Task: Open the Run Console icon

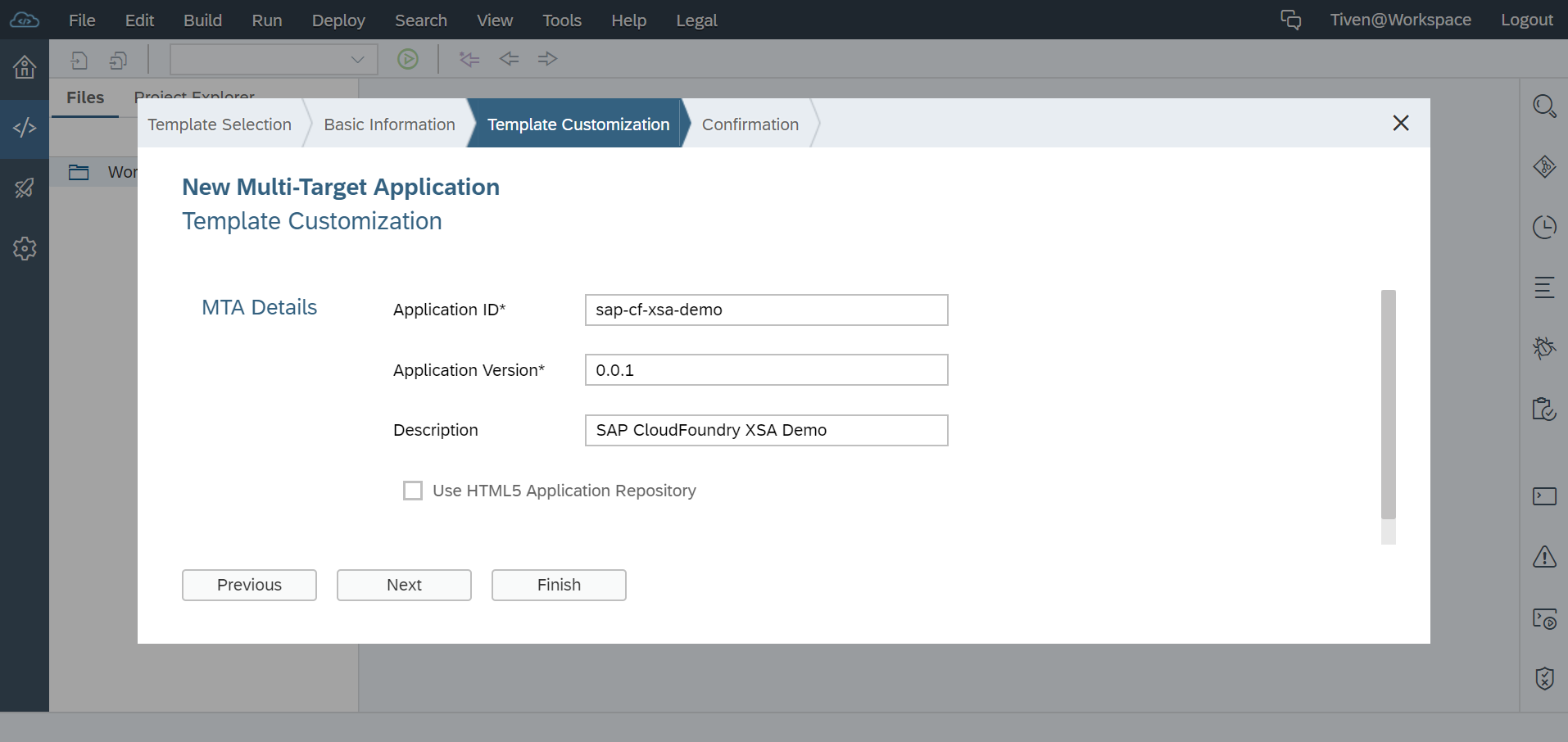Action: tap(1544, 619)
